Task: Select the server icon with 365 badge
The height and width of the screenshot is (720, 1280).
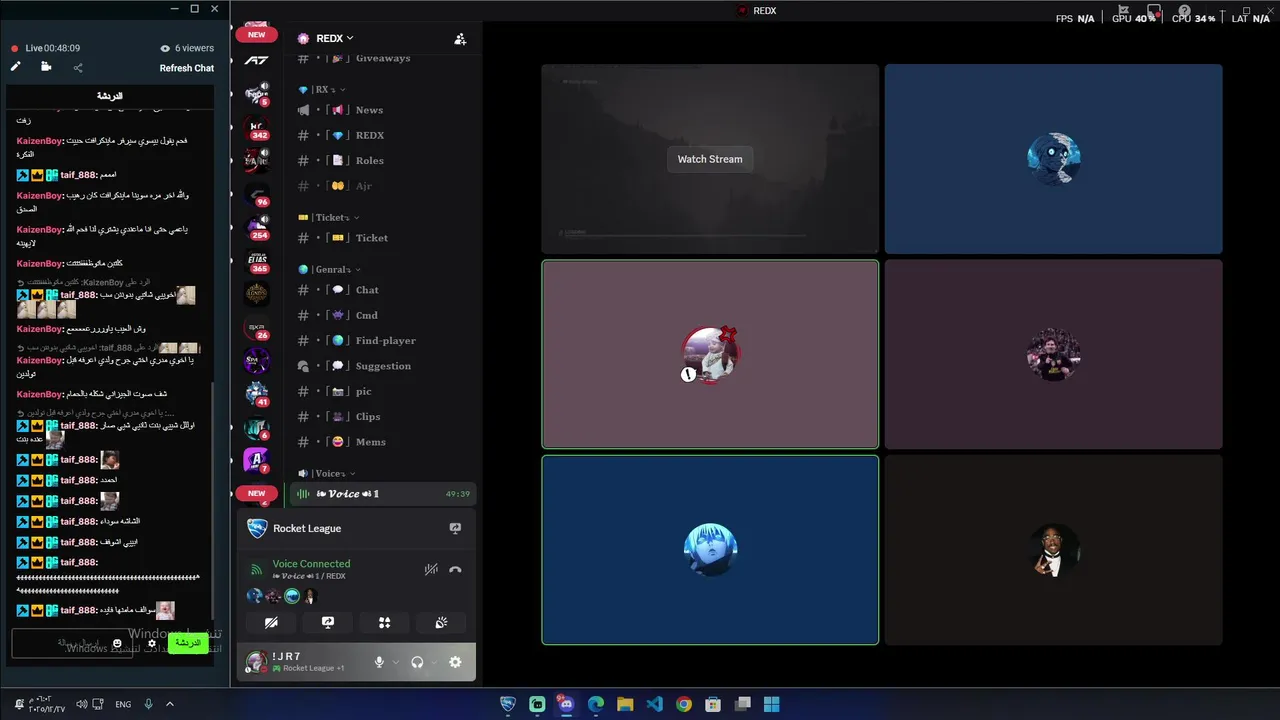Action: (257, 261)
